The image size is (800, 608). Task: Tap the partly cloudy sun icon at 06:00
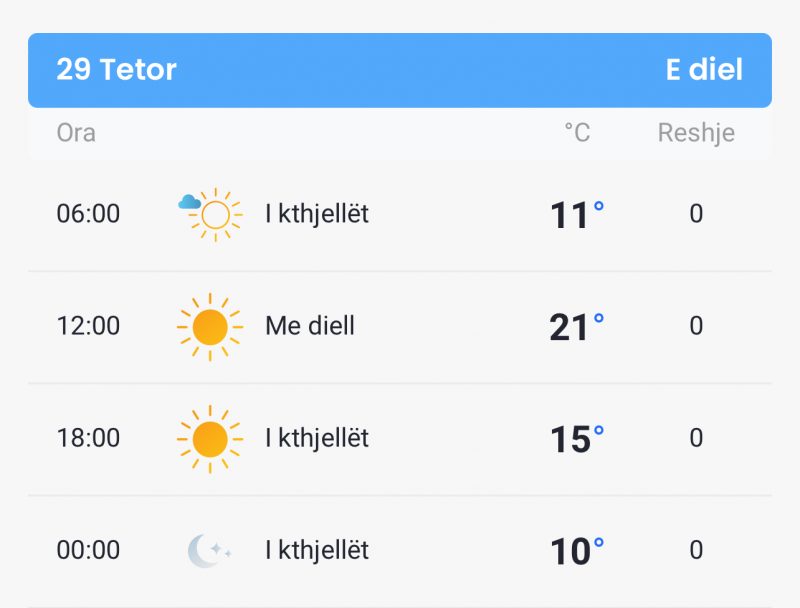tap(210, 214)
